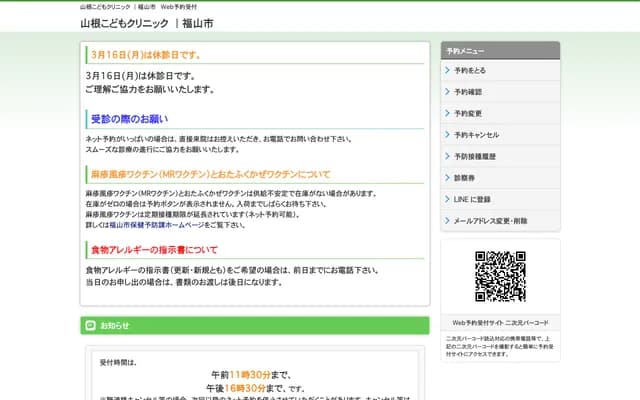Click chevron icon beside 予約変更
Viewport: 640px width, 400px height.
point(447,113)
